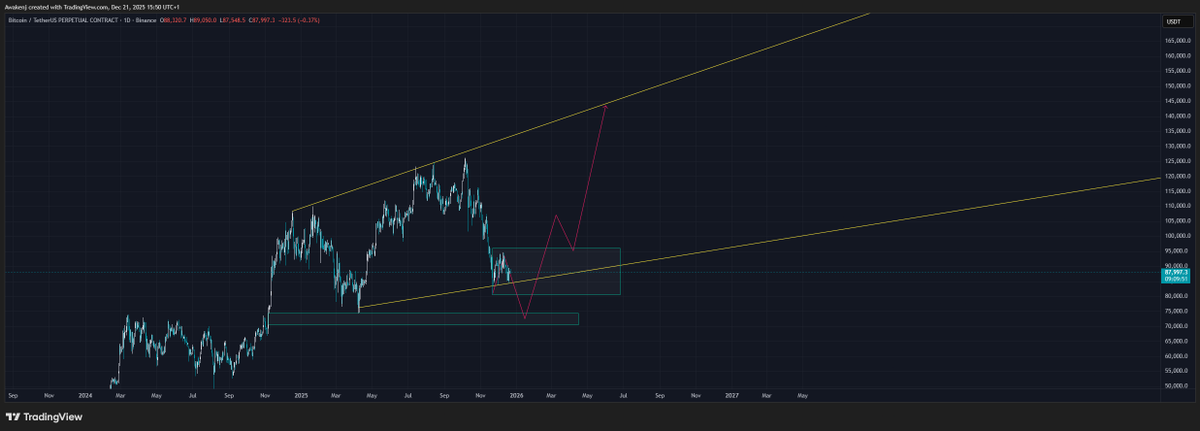The width and height of the screenshot is (1200, 431).
Task: Click the TradingView logo at the bottom
Action: click(x=44, y=417)
